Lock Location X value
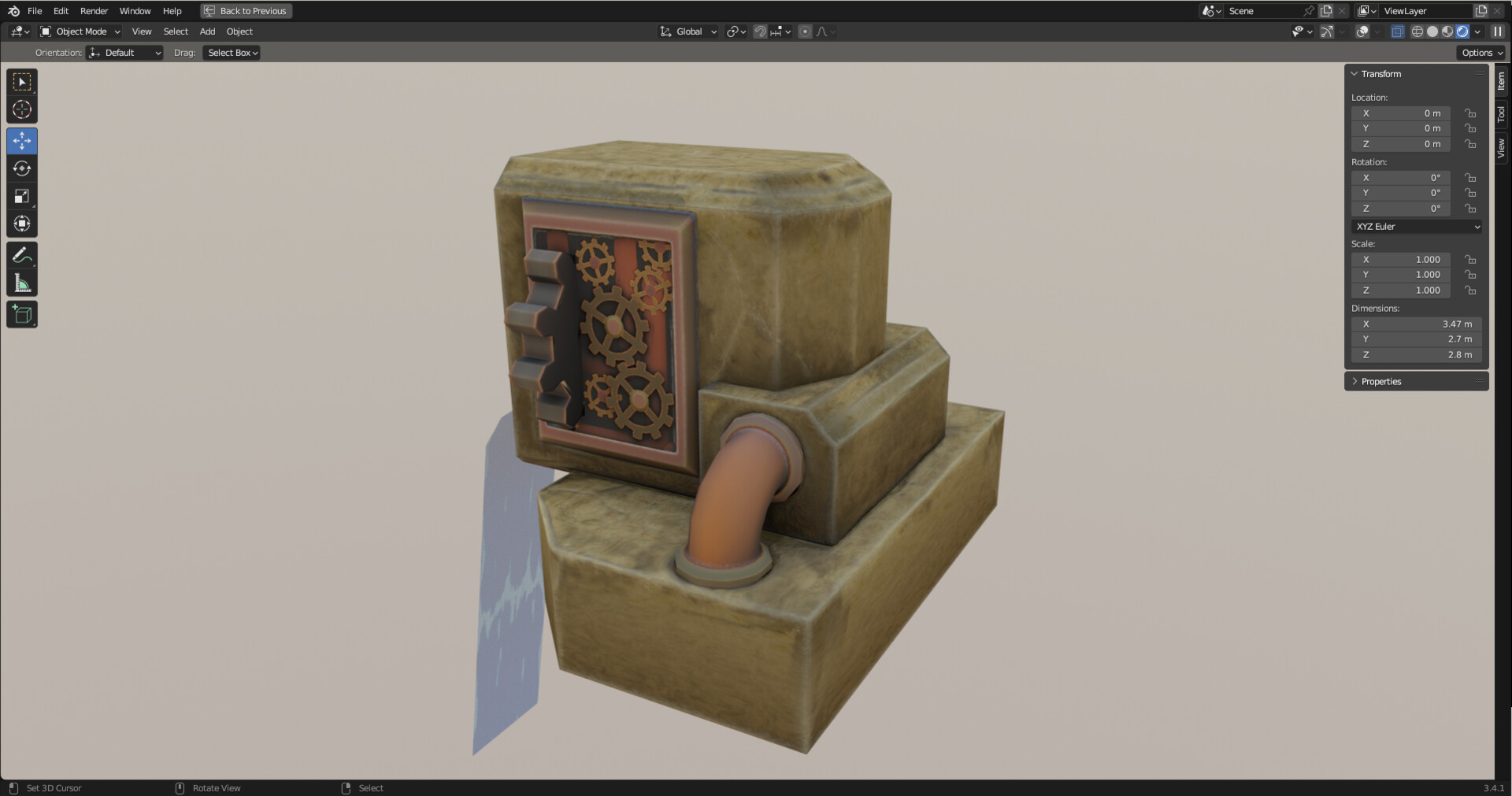The height and width of the screenshot is (796, 1512). tap(1470, 113)
